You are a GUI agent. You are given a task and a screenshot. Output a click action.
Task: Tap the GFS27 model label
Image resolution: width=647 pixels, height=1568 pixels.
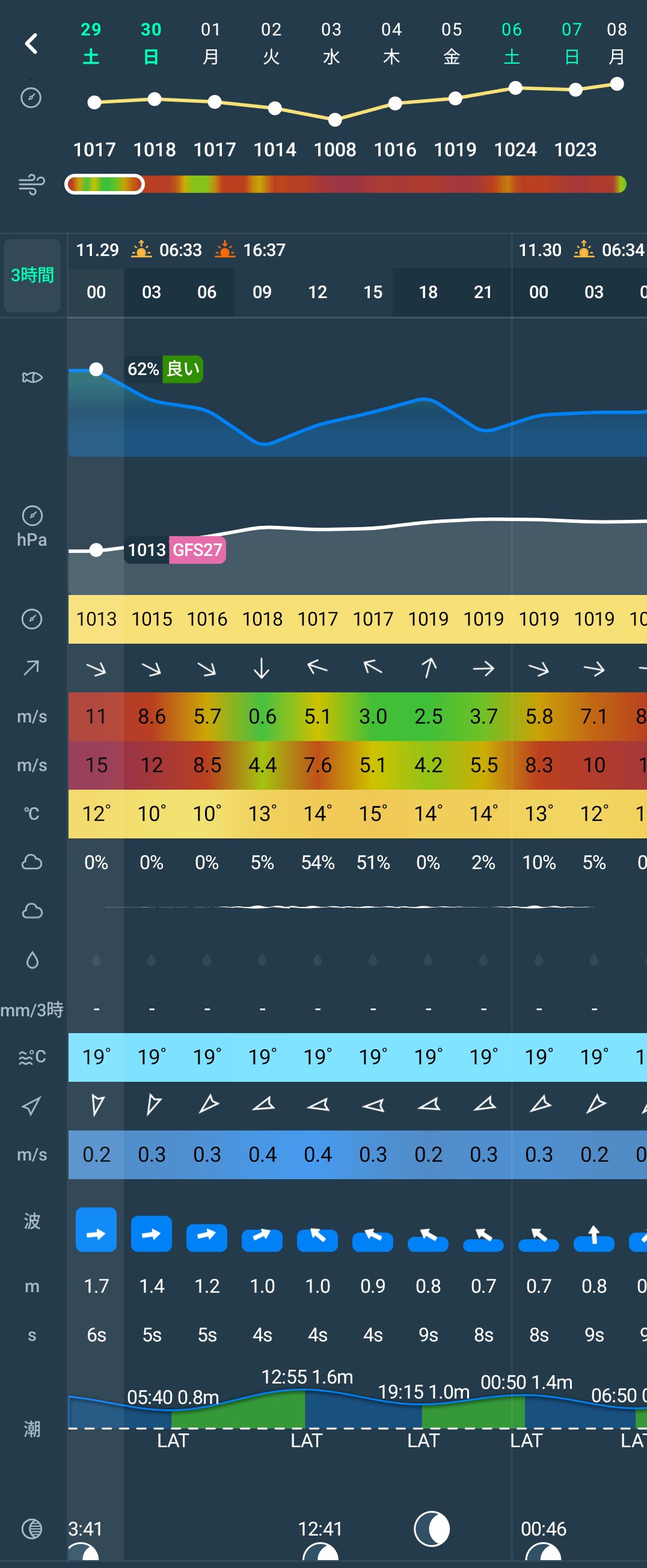[x=197, y=550]
